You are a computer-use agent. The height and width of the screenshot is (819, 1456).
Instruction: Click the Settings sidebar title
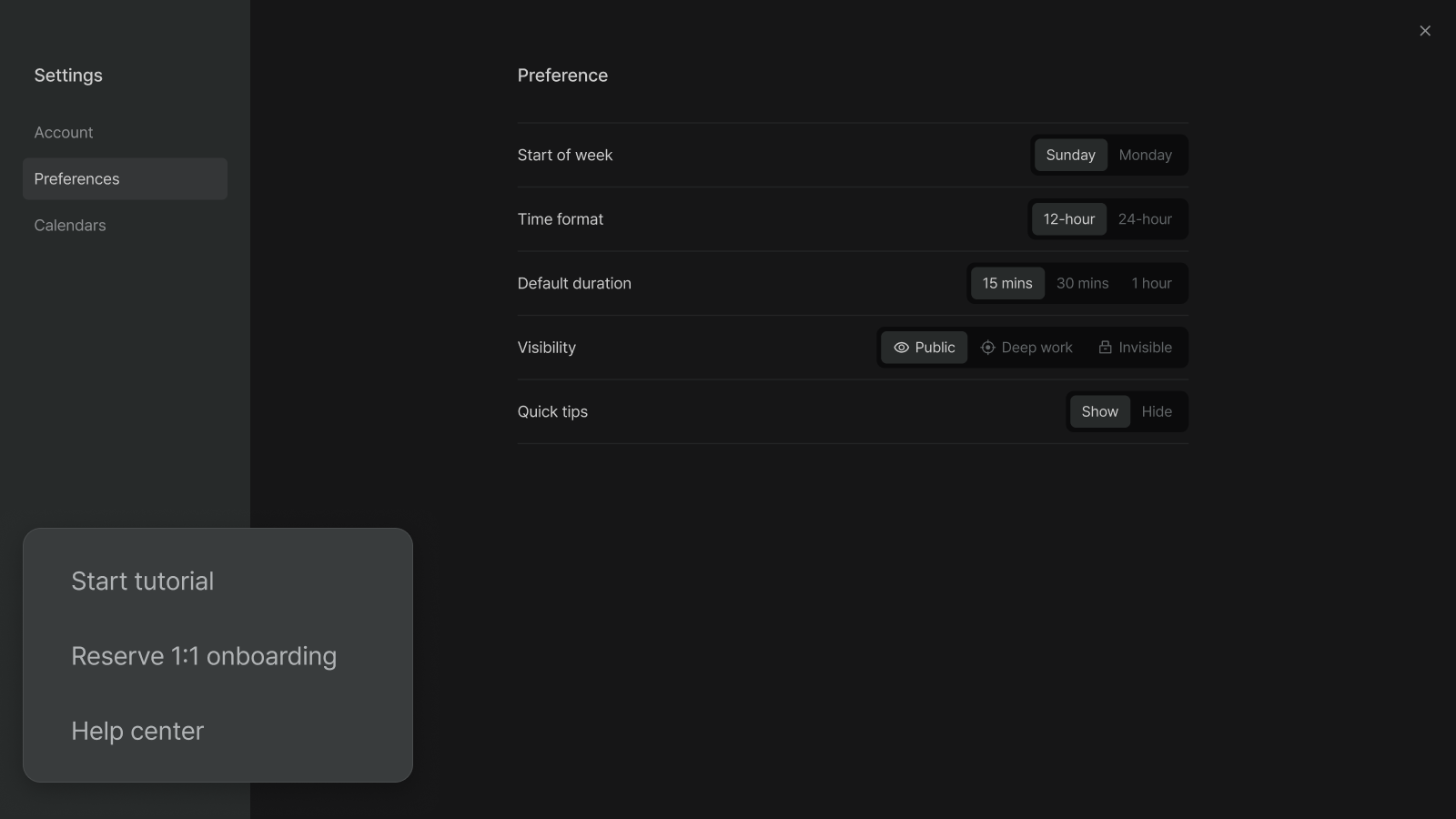click(x=68, y=76)
